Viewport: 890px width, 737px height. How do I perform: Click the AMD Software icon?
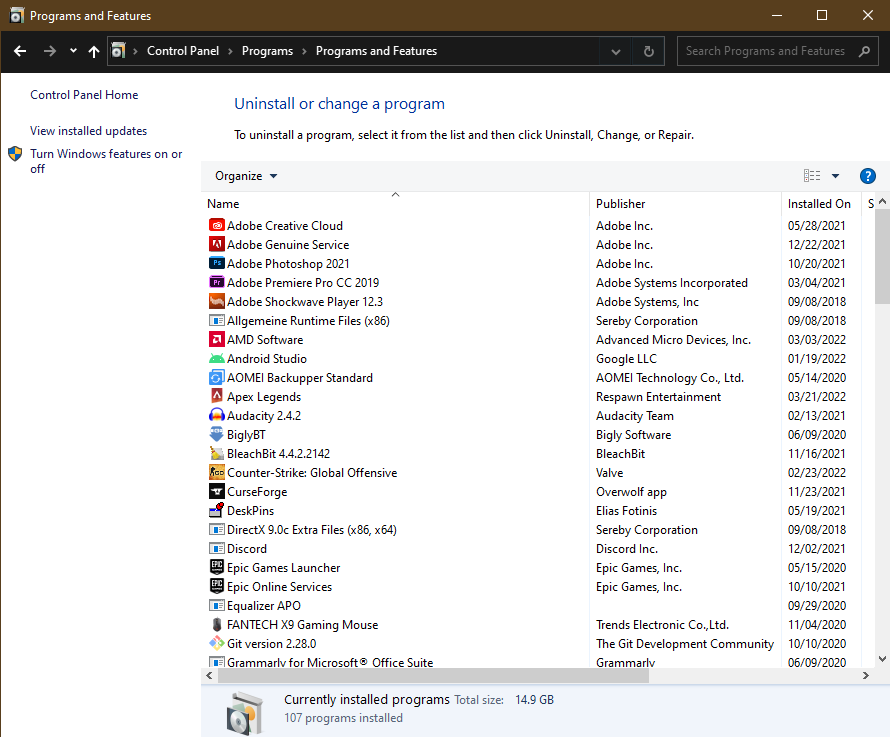pyautogui.click(x=216, y=340)
